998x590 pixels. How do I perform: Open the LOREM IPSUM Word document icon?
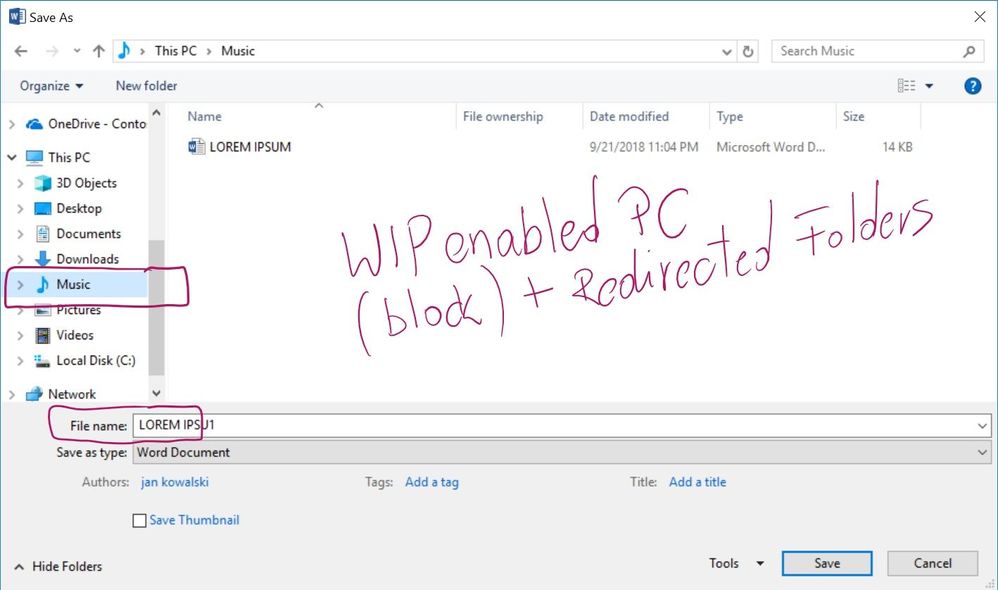197,146
